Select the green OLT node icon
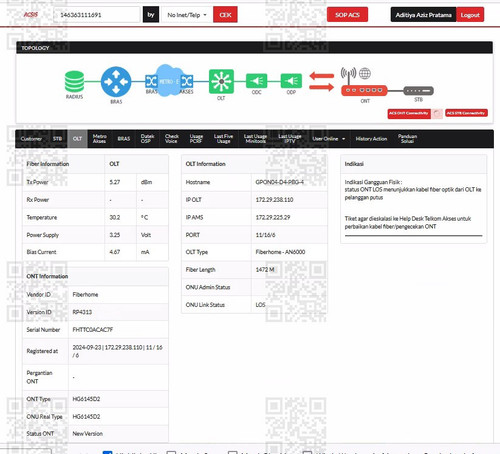Image resolution: width=500 pixels, height=454 pixels. tap(221, 81)
